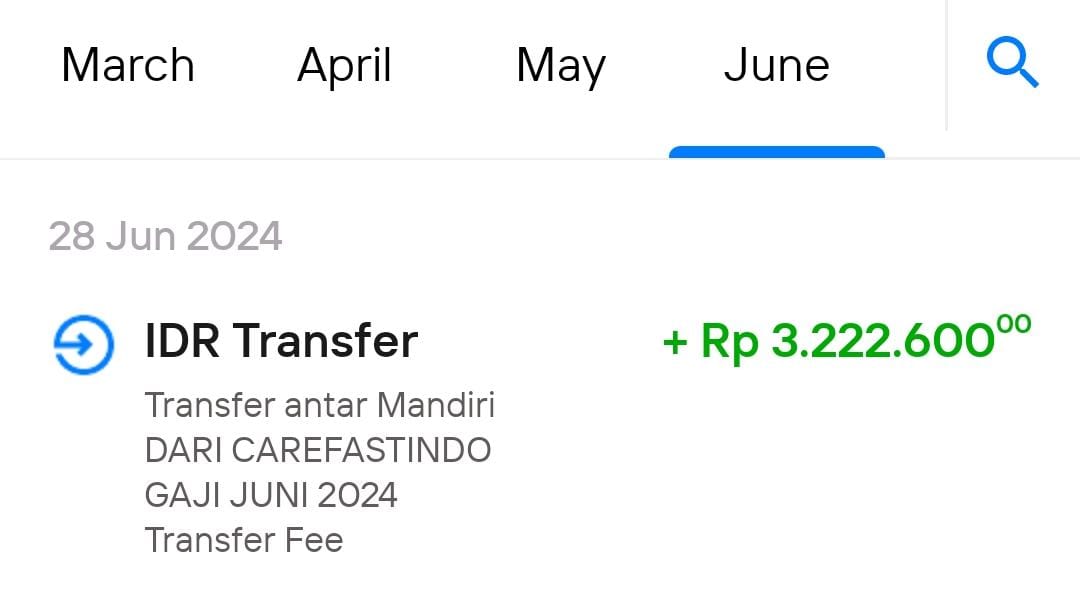
Task: Switch to the April tab
Action: [344, 67]
